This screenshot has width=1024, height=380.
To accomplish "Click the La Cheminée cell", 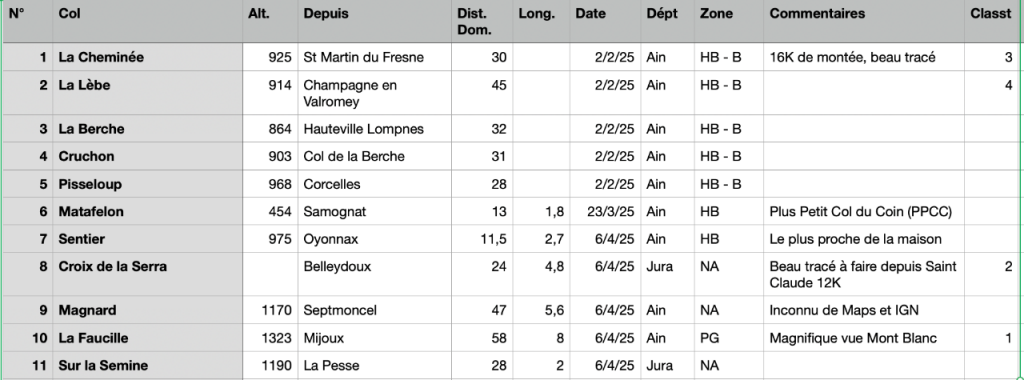I will [148, 57].
